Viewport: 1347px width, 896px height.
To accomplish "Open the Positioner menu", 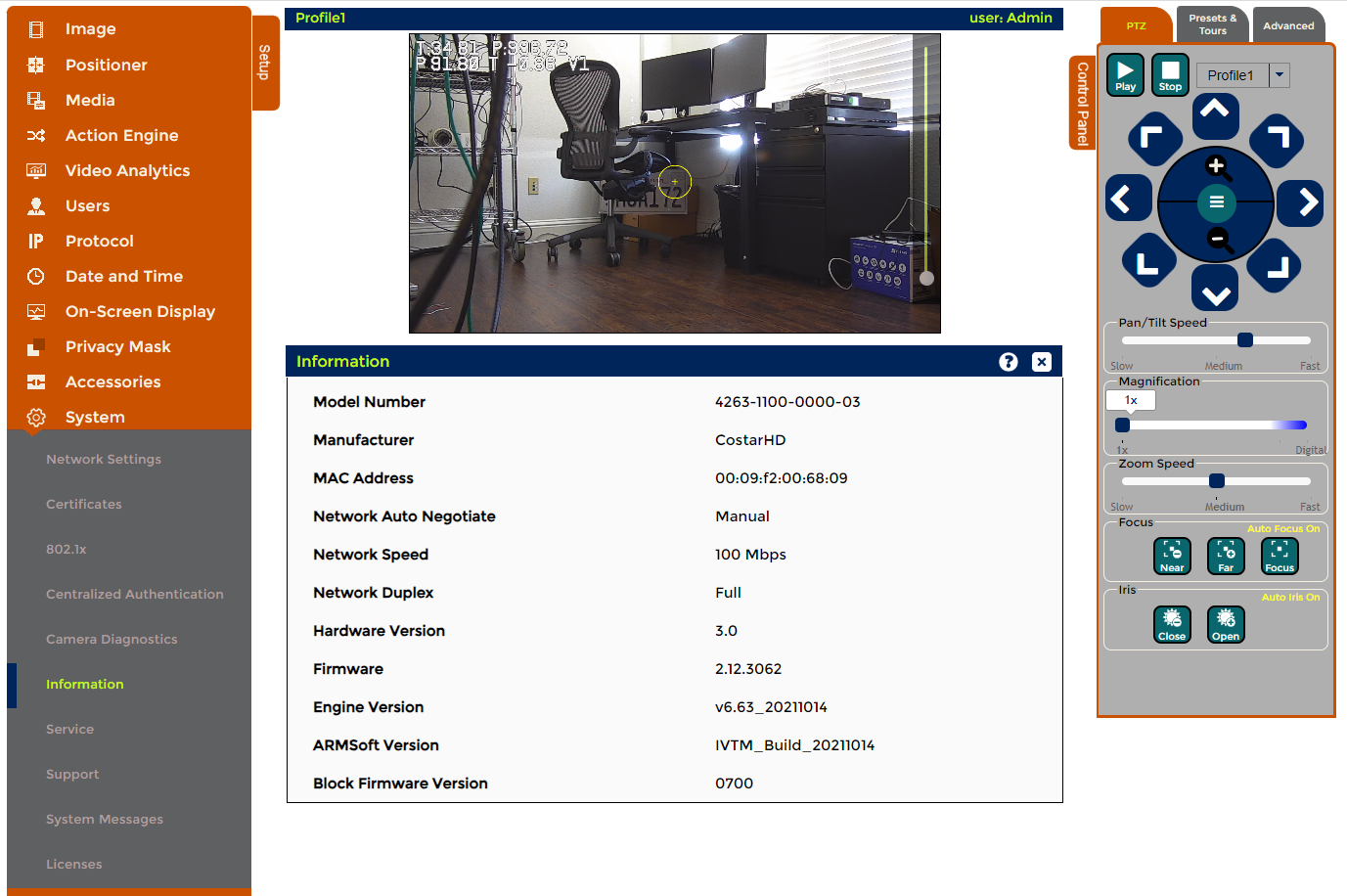I will (106, 65).
